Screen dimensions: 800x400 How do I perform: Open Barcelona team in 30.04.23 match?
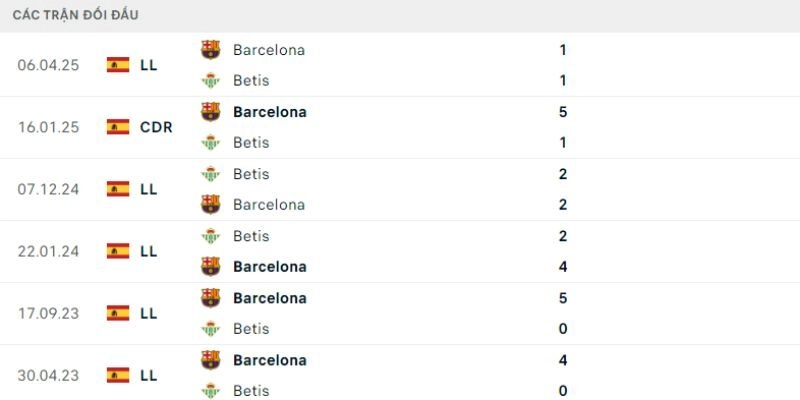point(269,360)
